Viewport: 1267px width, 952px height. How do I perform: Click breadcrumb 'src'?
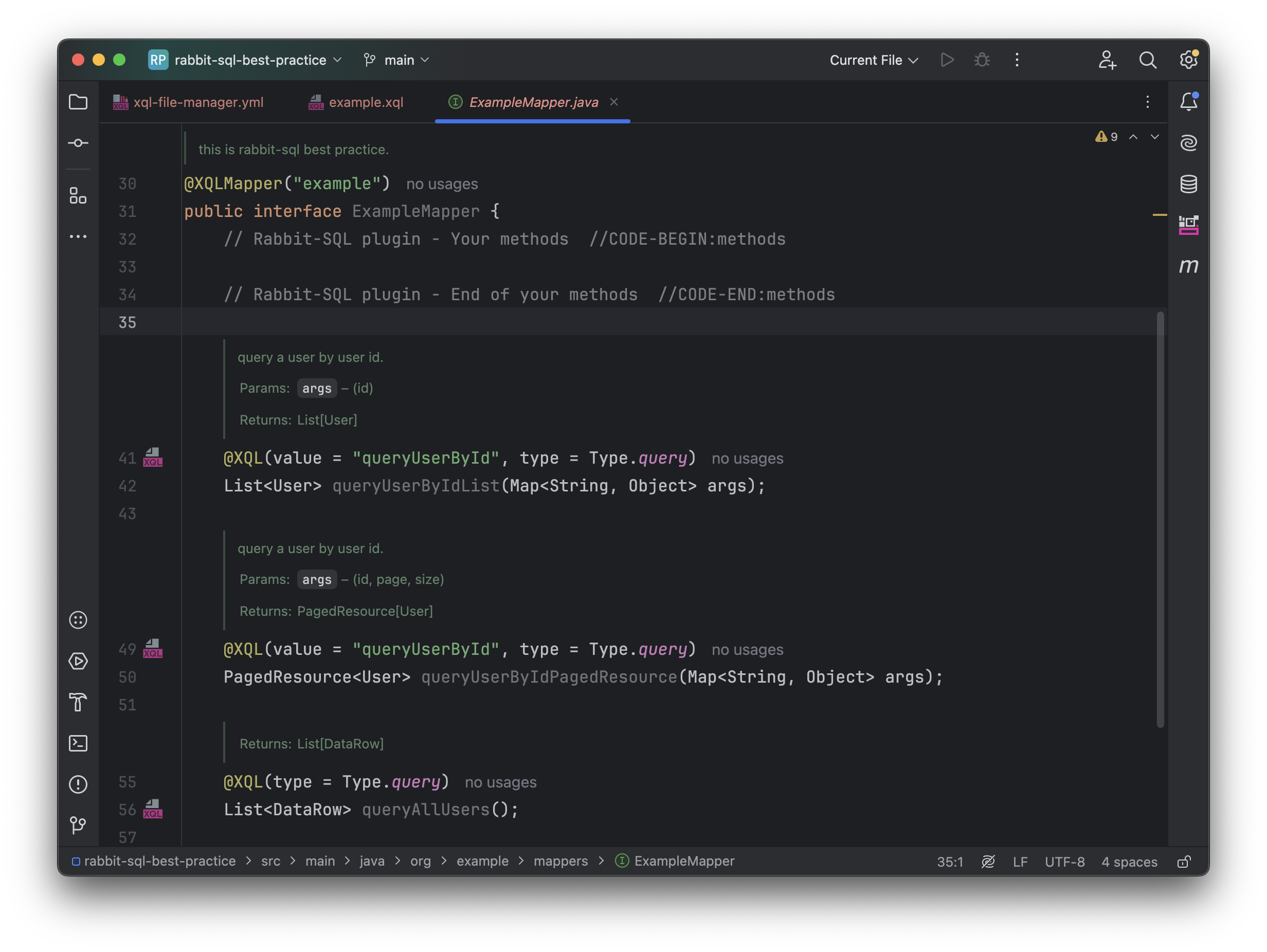pos(270,861)
